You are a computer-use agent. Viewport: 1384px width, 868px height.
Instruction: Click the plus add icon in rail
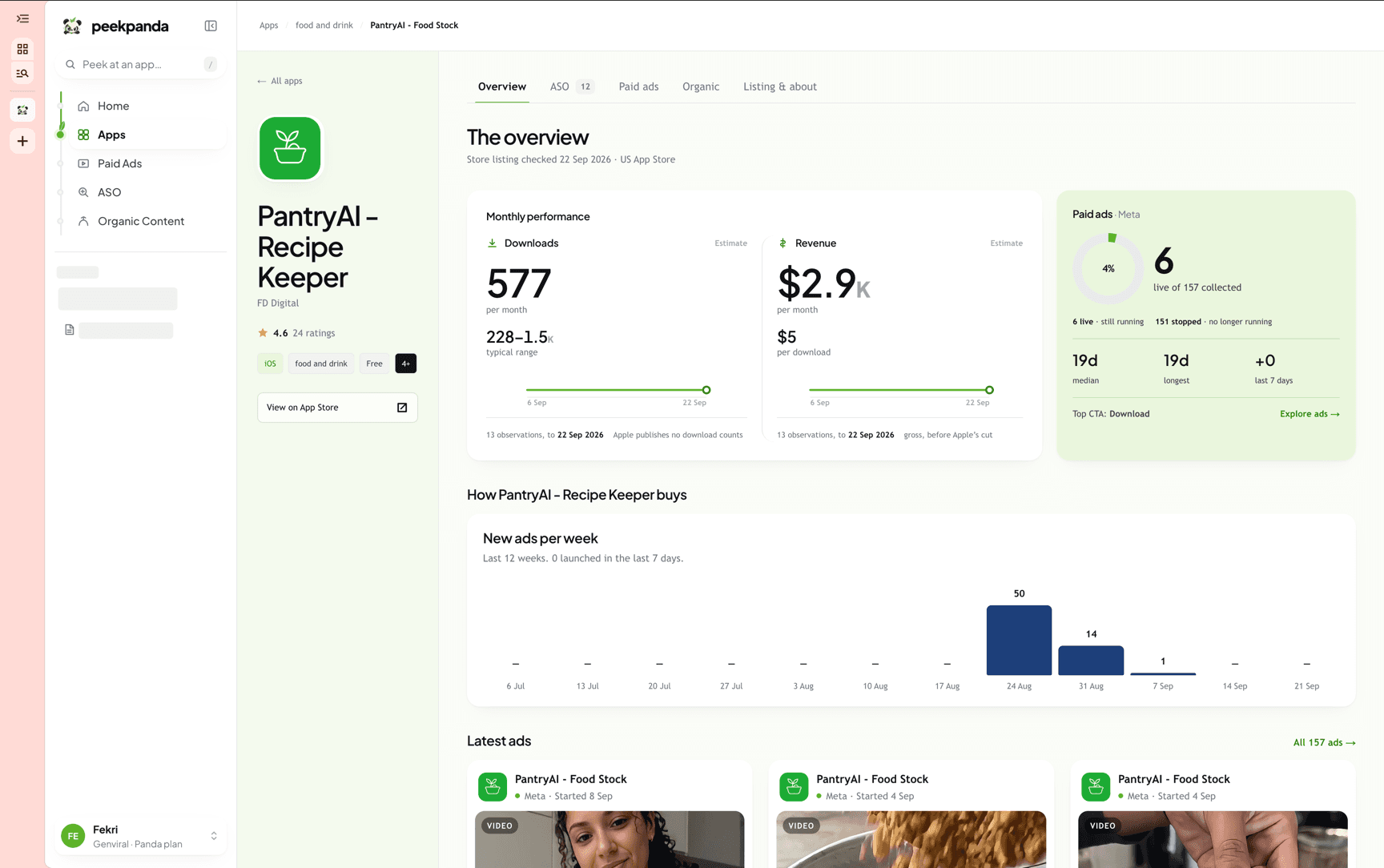click(x=22, y=142)
